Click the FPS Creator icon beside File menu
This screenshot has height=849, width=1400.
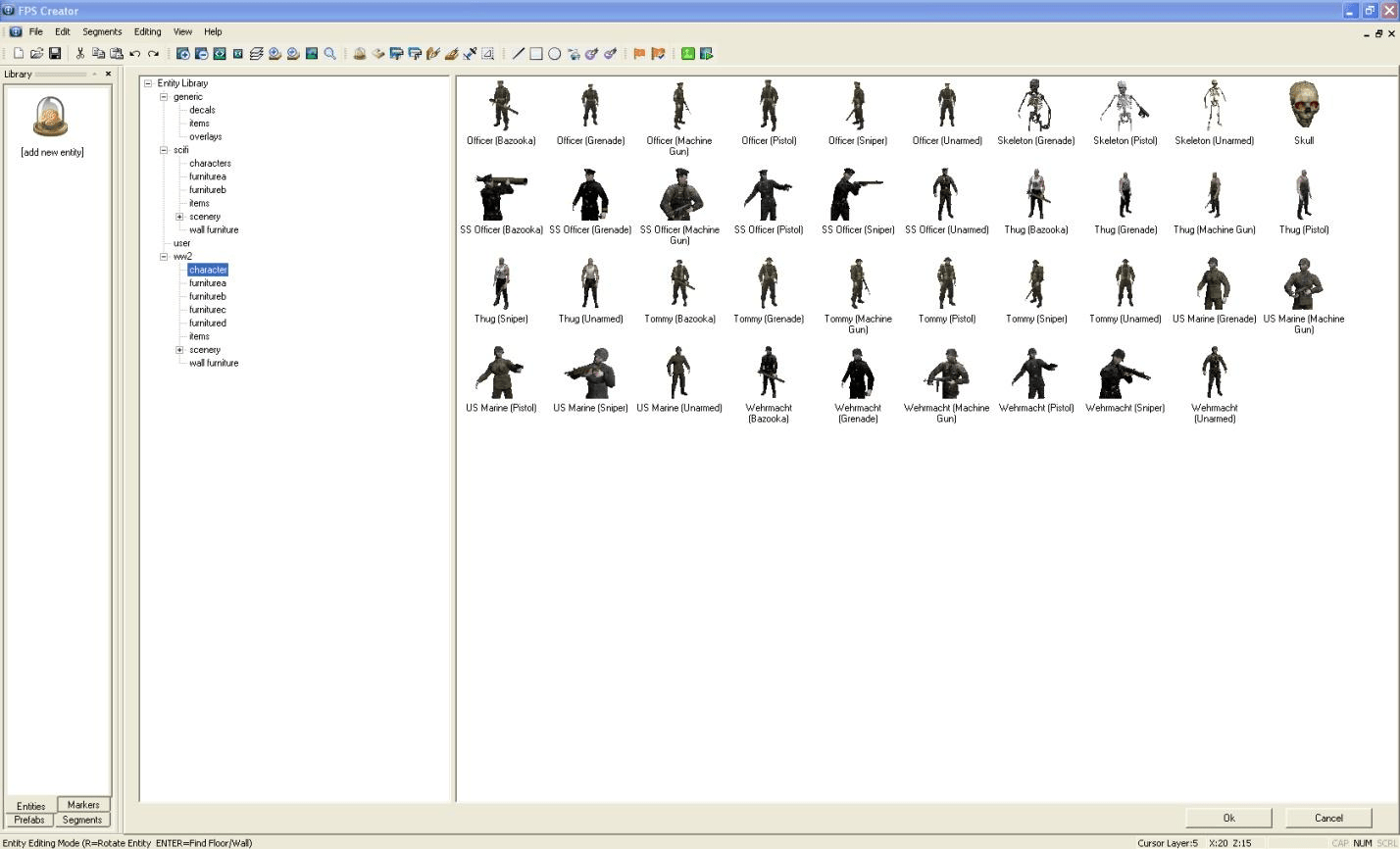tap(15, 31)
